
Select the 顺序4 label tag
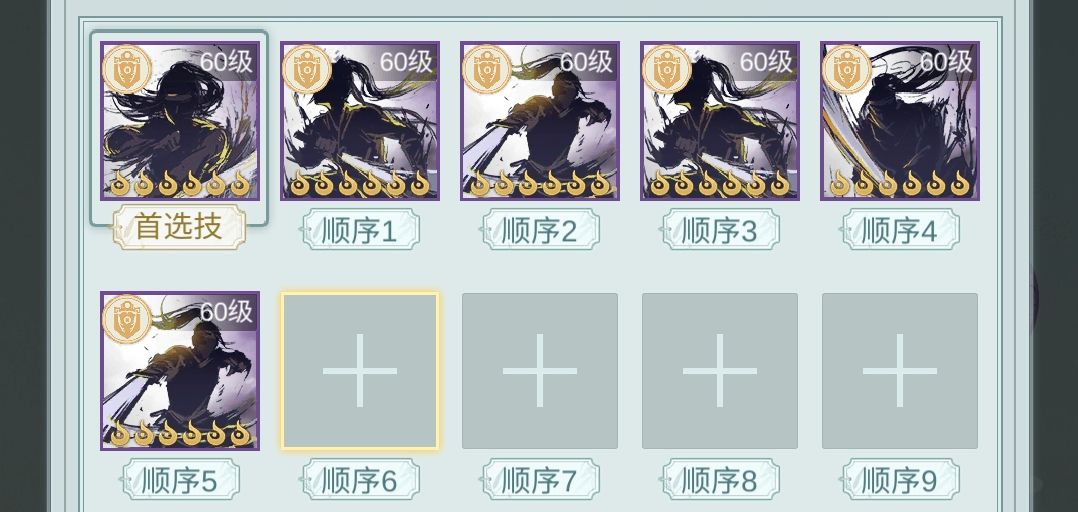900,230
